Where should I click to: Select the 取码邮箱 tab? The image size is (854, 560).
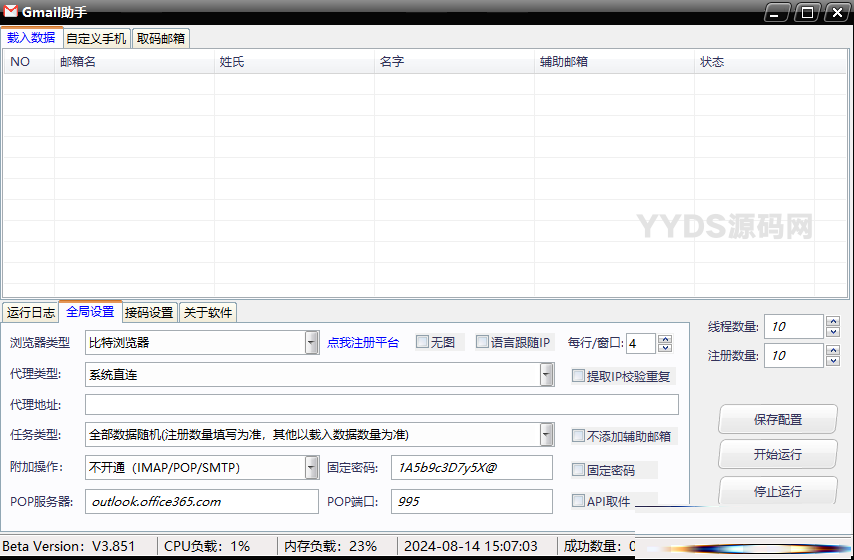click(160, 38)
